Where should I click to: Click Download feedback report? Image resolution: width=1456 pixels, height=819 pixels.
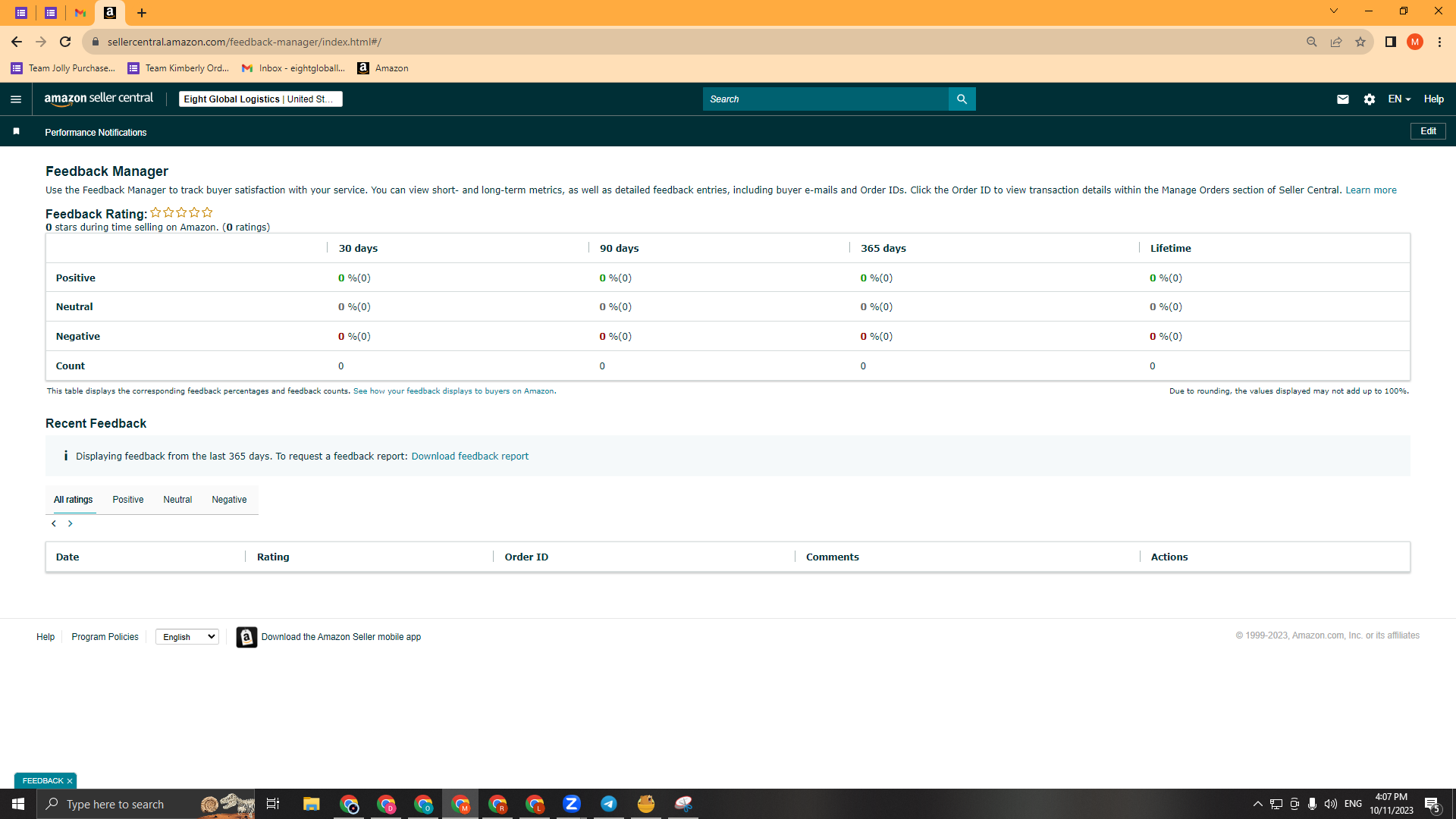[x=470, y=457]
